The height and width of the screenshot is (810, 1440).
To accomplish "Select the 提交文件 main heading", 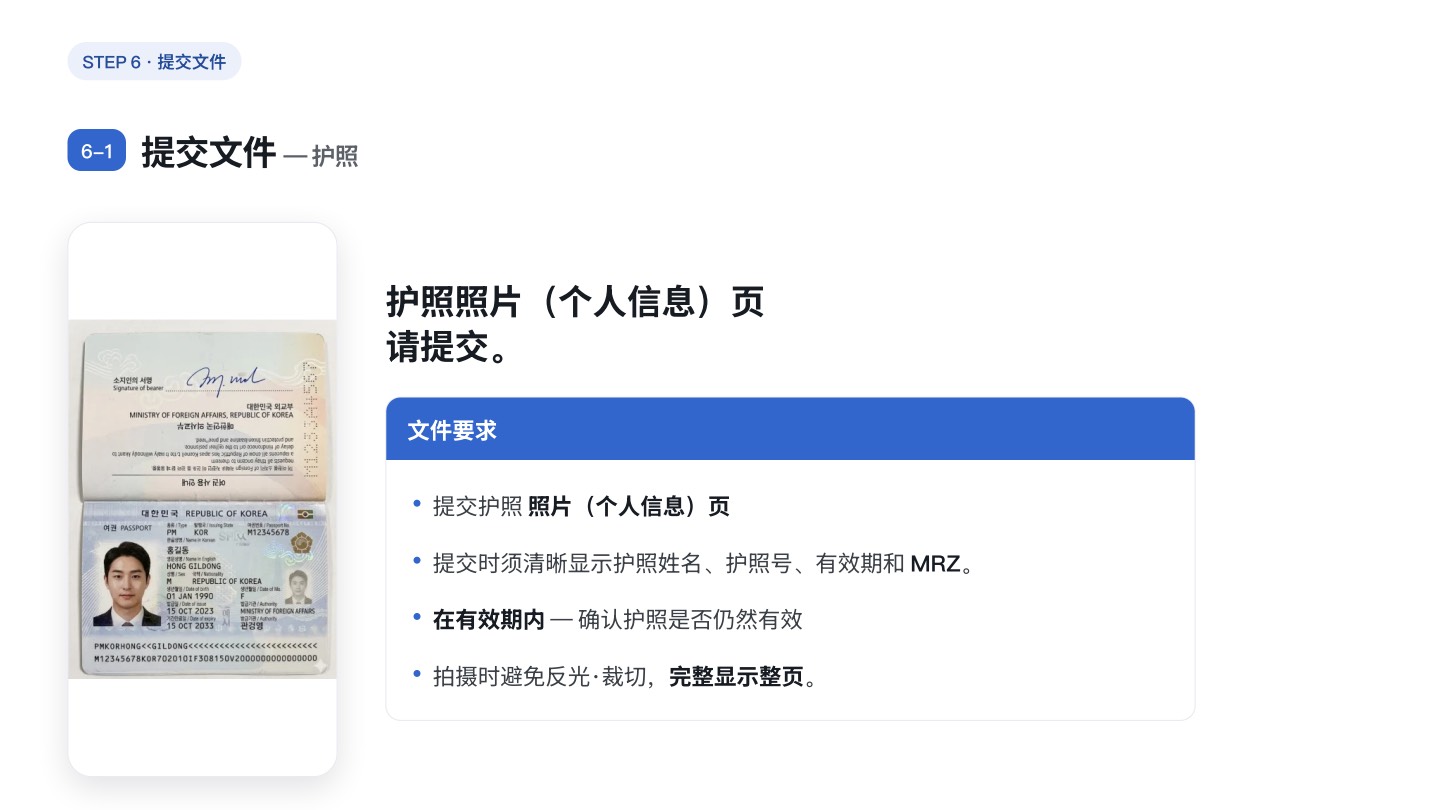I will [x=209, y=152].
